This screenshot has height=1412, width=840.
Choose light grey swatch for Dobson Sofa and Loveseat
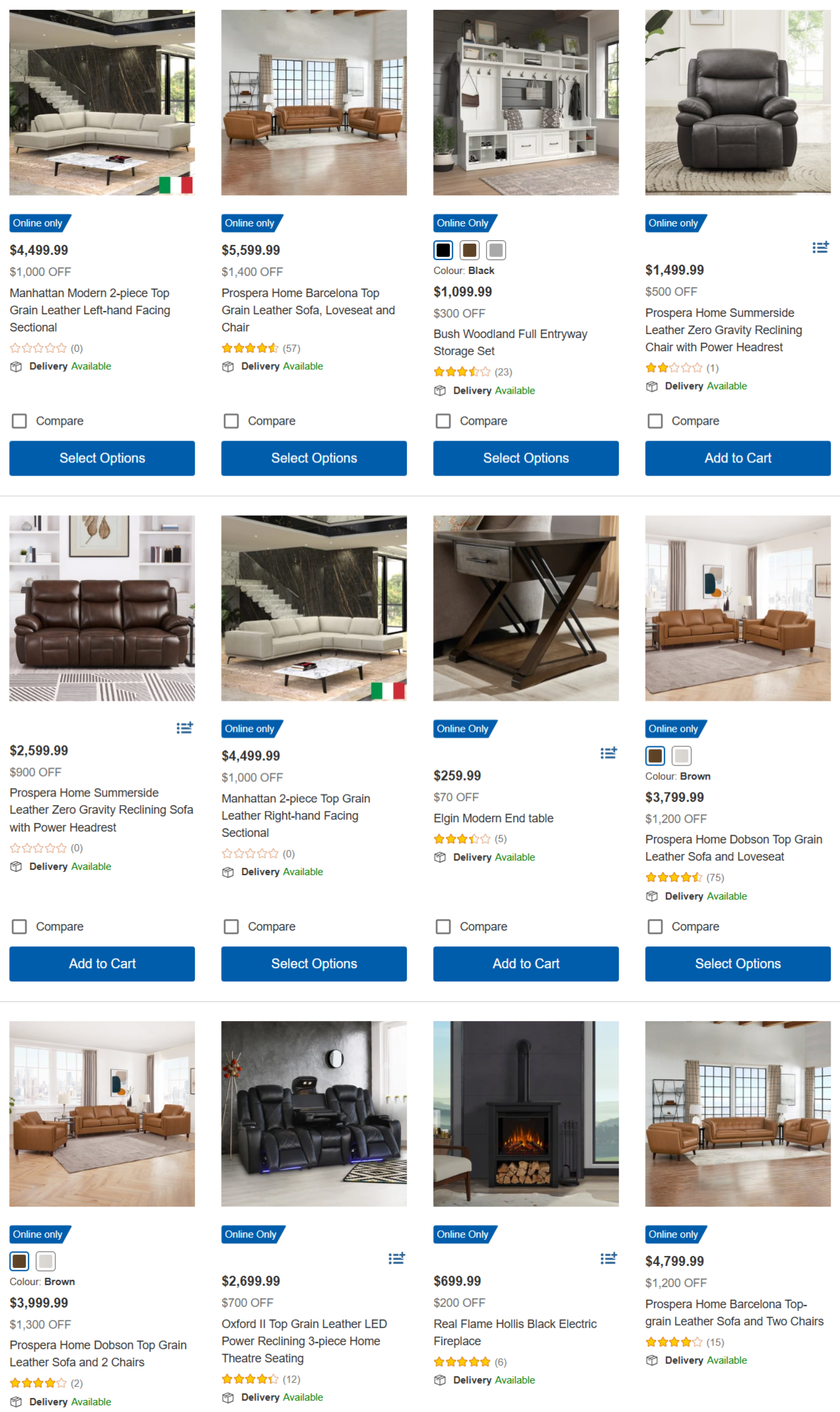(682, 756)
